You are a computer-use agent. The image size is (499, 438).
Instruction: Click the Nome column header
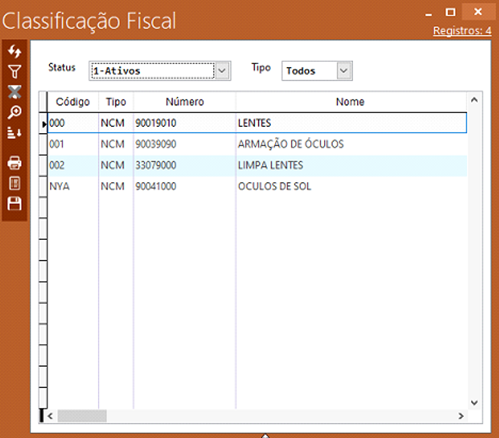350,102
